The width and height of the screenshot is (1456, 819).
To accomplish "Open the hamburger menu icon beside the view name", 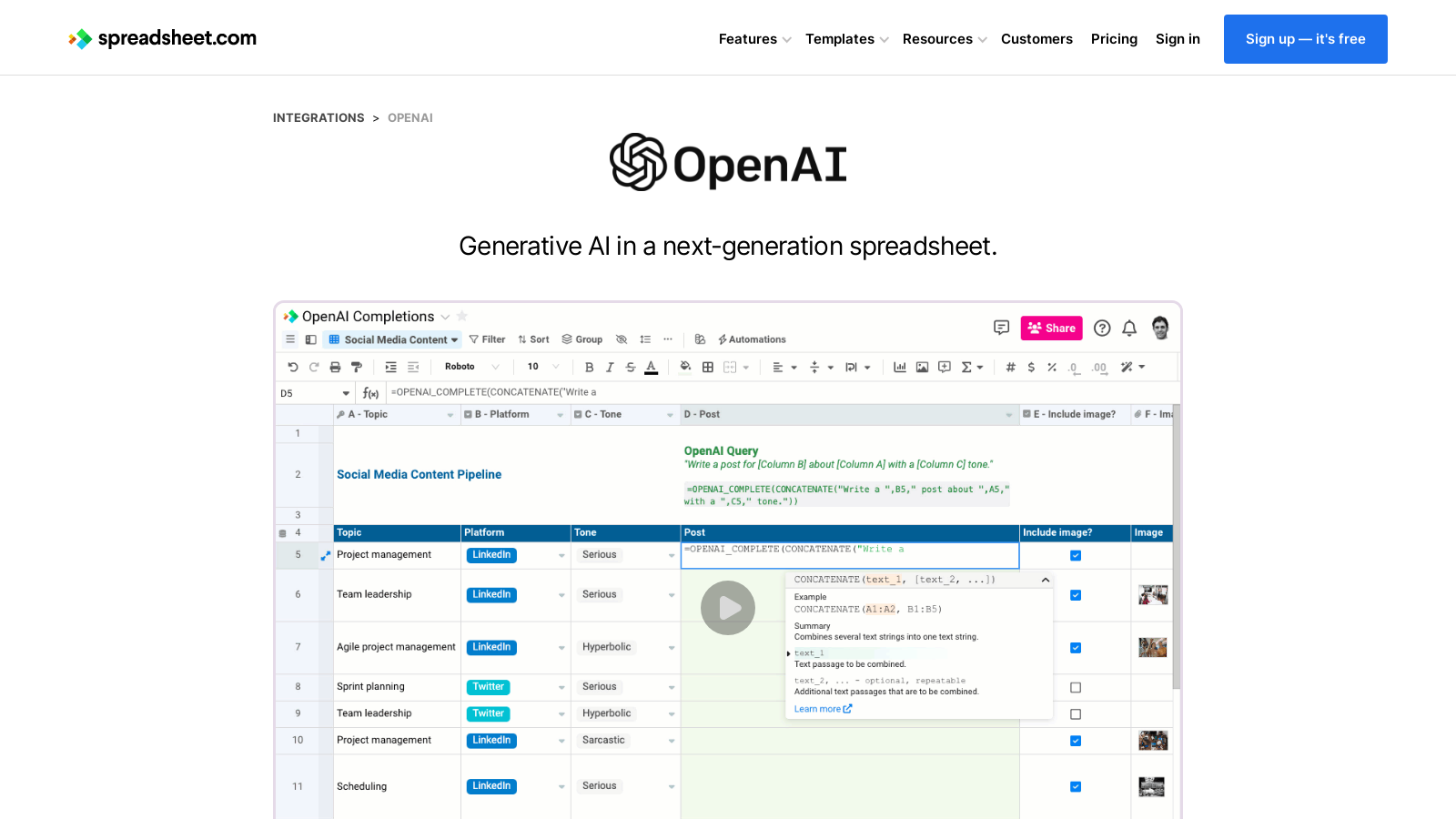I will (x=290, y=339).
